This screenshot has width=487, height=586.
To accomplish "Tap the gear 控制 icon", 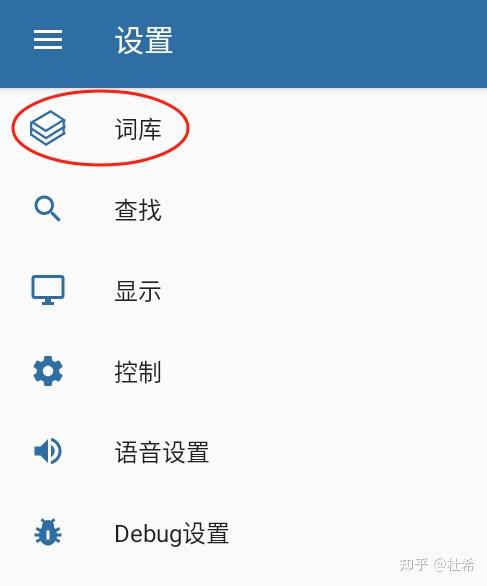I will click(x=48, y=371).
